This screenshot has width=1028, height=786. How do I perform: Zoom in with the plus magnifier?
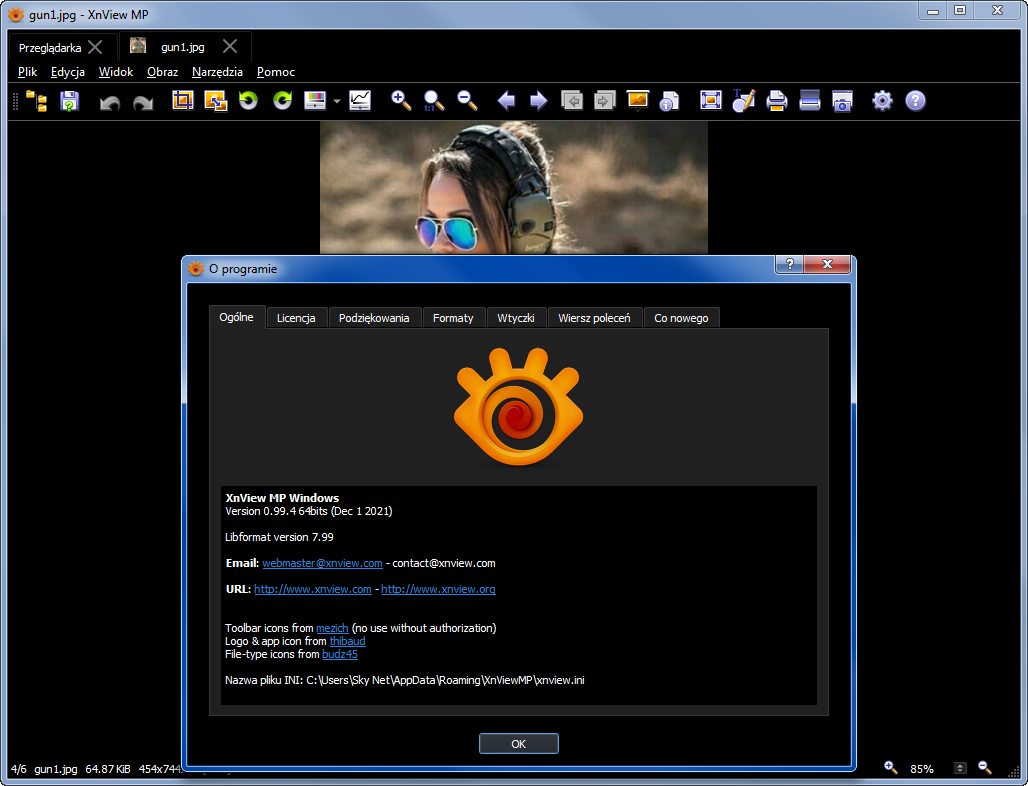pos(401,100)
